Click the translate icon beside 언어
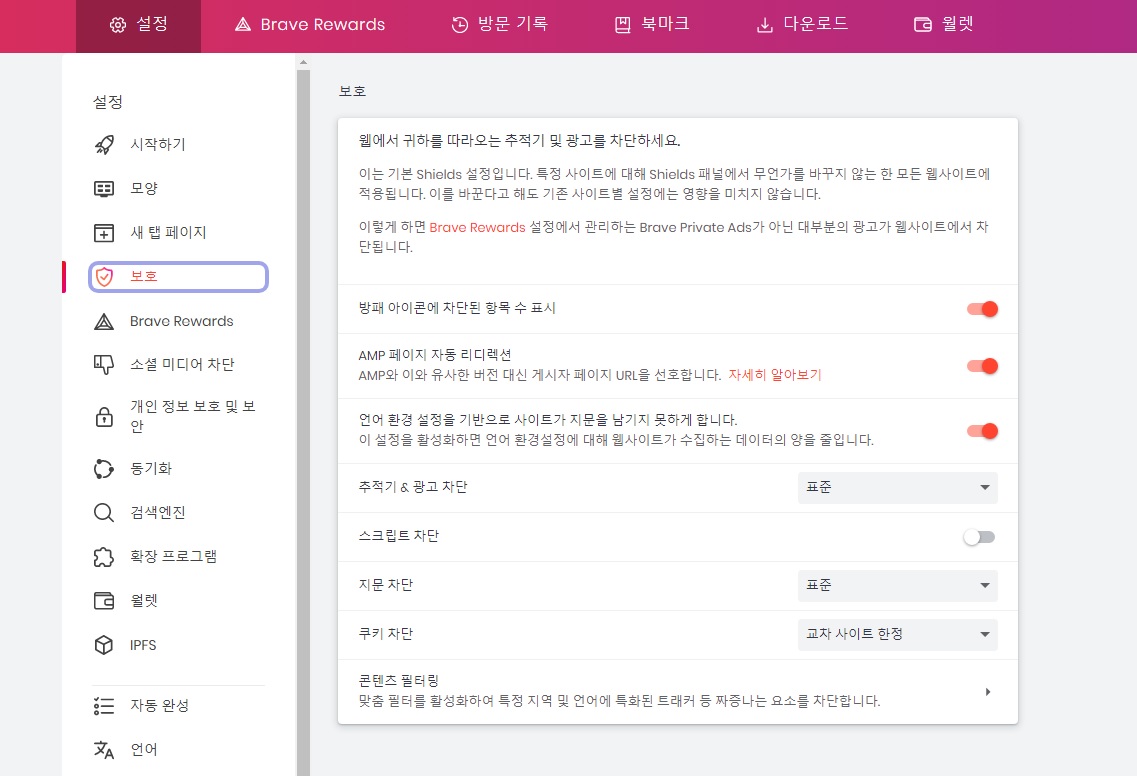The width and height of the screenshot is (1137, 776). (x=104, y=750)
